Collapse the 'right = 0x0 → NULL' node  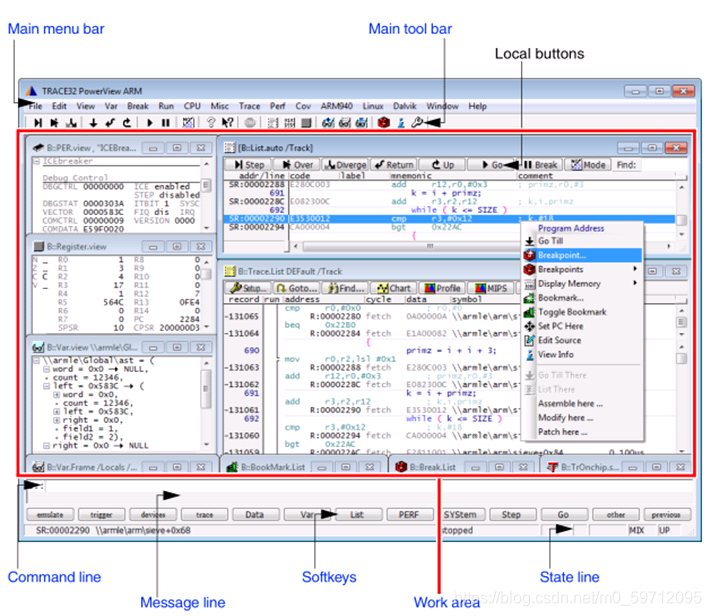(x=46, y=446)
